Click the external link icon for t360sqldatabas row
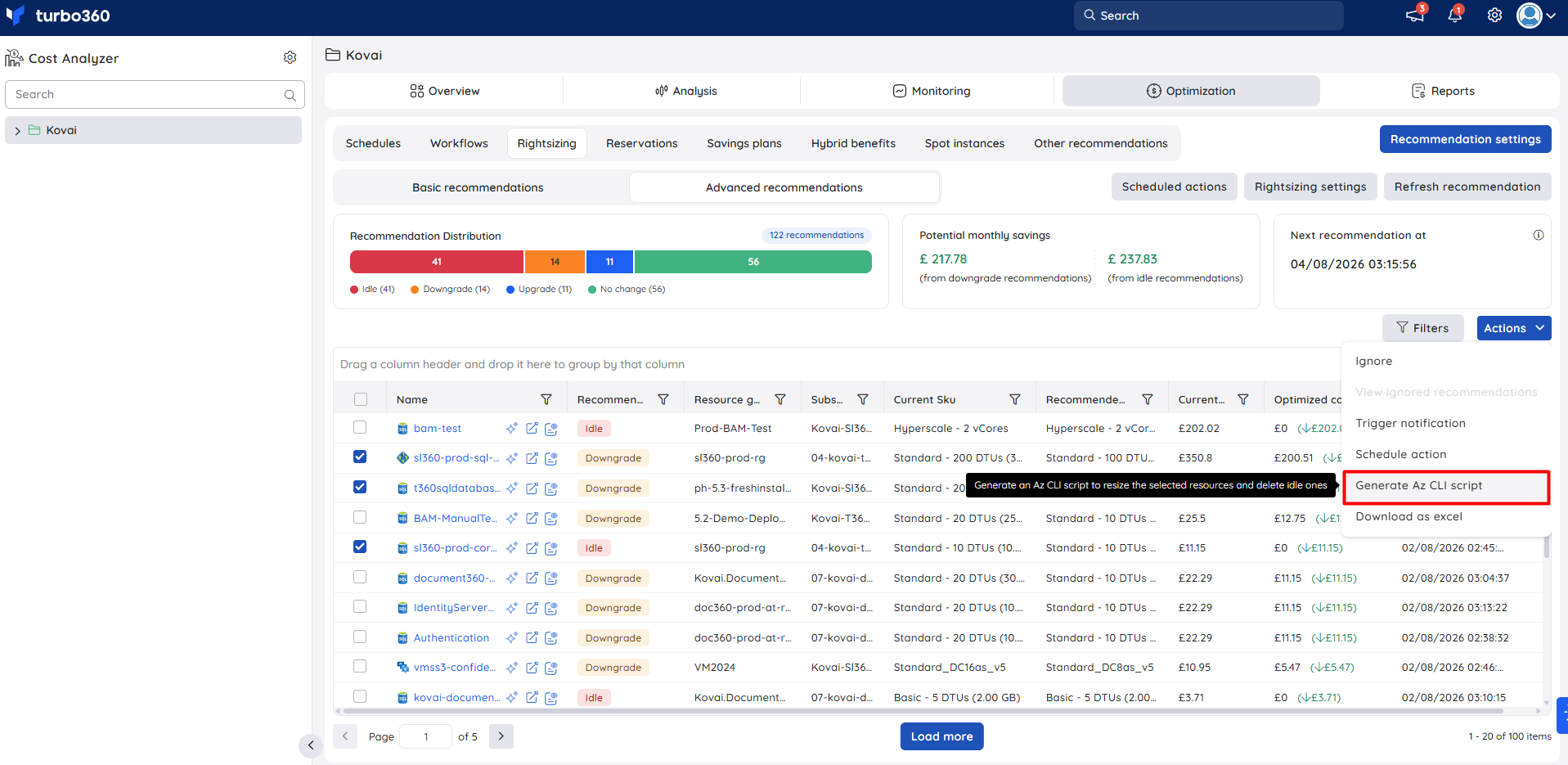The width and height of the screenshot is (1568, 765). tap(532, 488)
